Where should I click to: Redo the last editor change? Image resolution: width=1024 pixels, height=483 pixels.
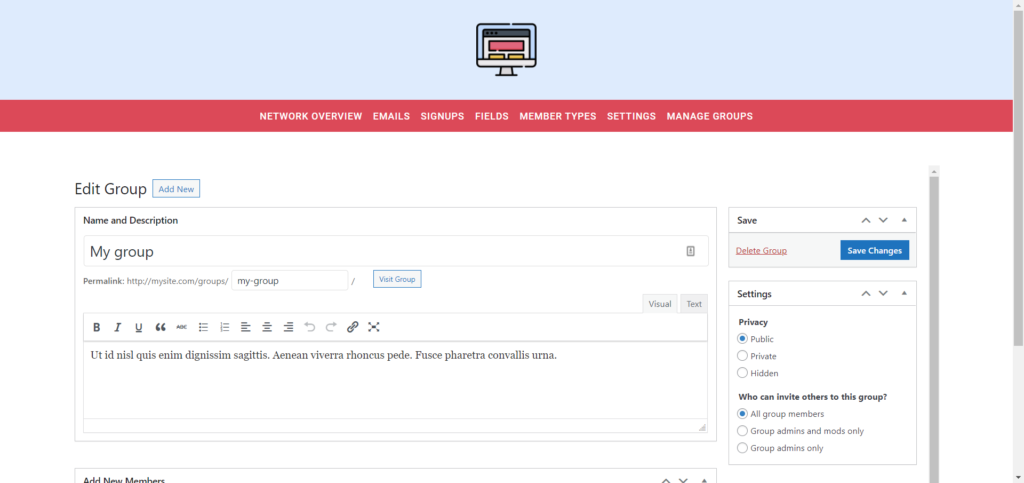pos(331,327)
